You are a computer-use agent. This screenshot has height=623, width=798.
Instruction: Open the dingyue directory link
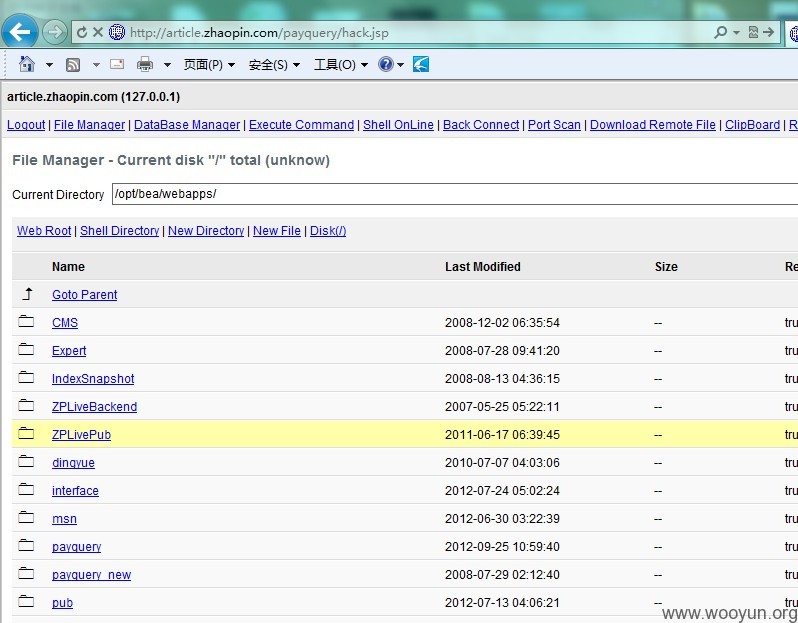click(x=73, y=463)
